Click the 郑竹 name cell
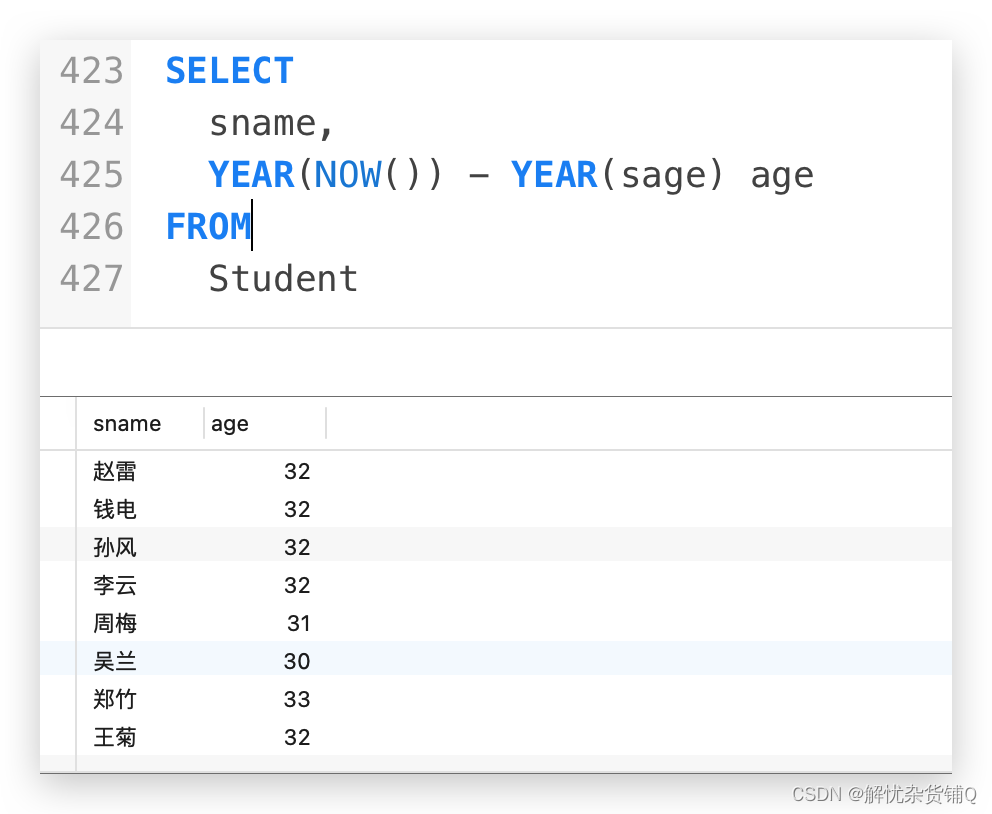The image size is (992, 814). pos(115,699)
